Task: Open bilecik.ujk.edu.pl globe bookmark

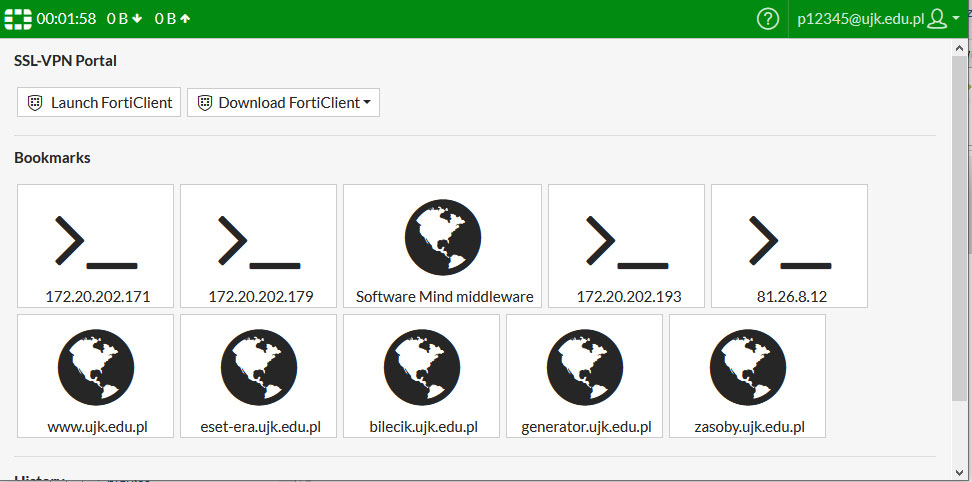Action: pyautogui.click(x=422, y=376)
